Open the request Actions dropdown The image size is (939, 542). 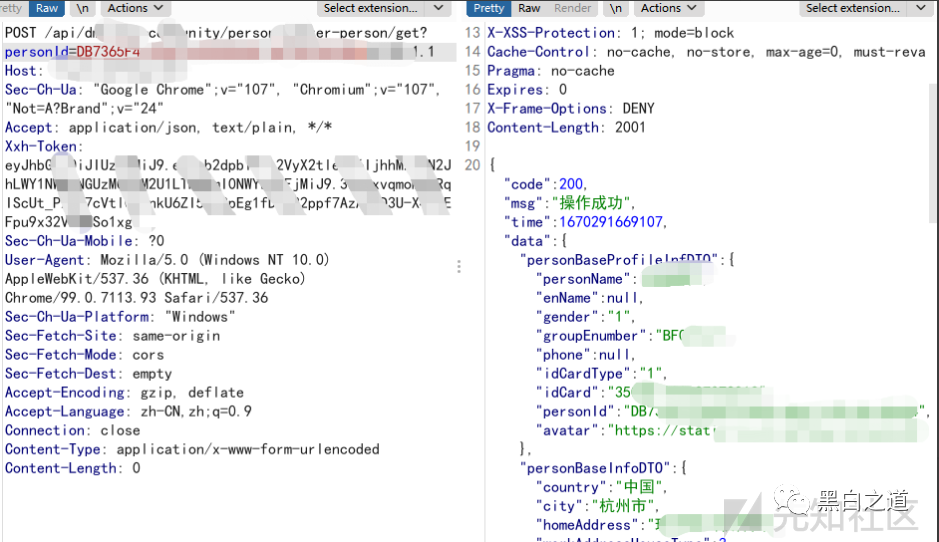click(134, 8)
